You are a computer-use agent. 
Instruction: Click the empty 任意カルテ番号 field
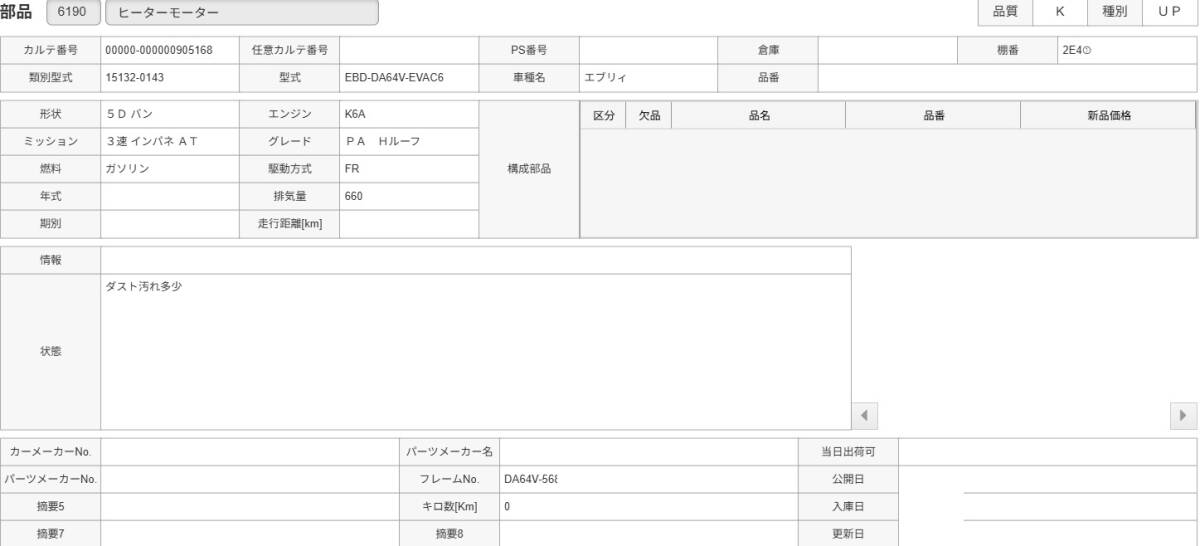408,50
